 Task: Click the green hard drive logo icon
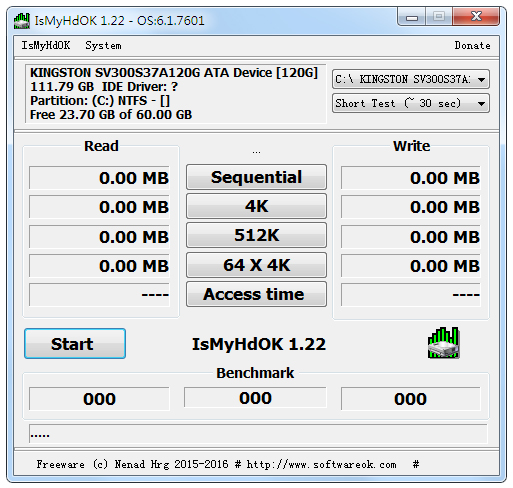(444, 343)
